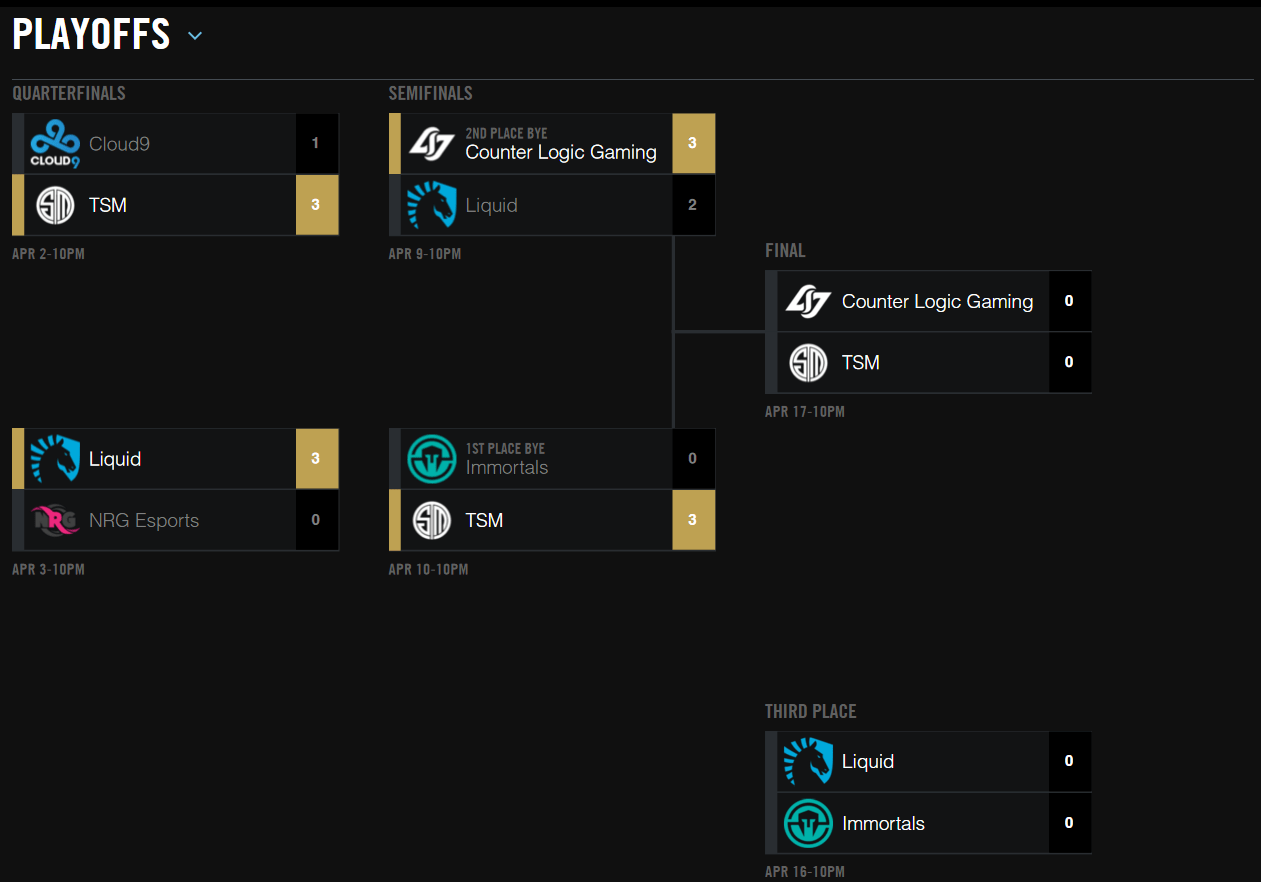Click Counter Logic Gaming's score 0 in final
This screenshot has width=1261, height=882.
(x=1069, y=301)
